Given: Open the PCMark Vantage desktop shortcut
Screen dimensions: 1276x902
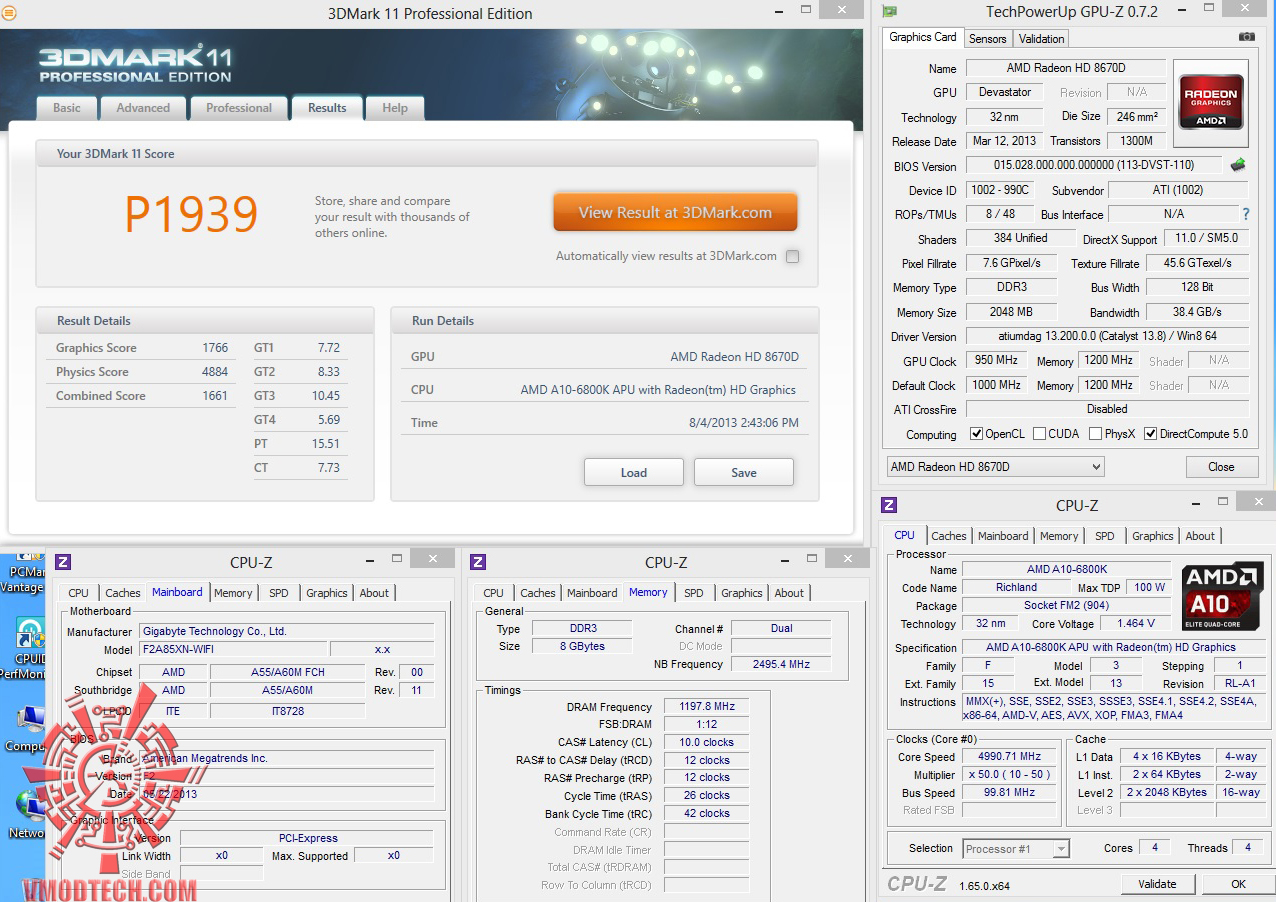Looking at the screenshot, I should coord(26,572).
